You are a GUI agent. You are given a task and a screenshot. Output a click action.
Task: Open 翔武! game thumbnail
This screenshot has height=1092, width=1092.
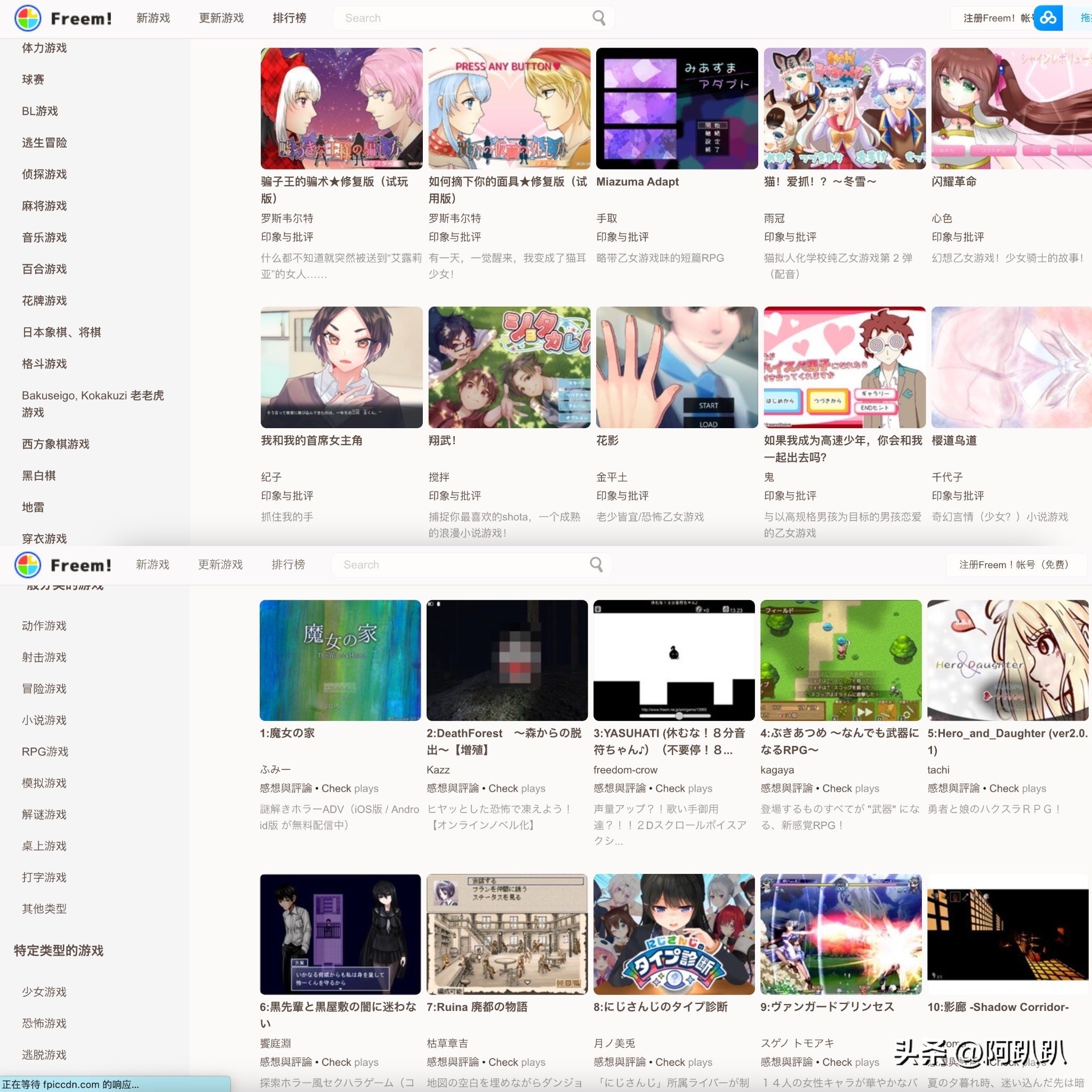pyautogui.click(x=509, y=367)
